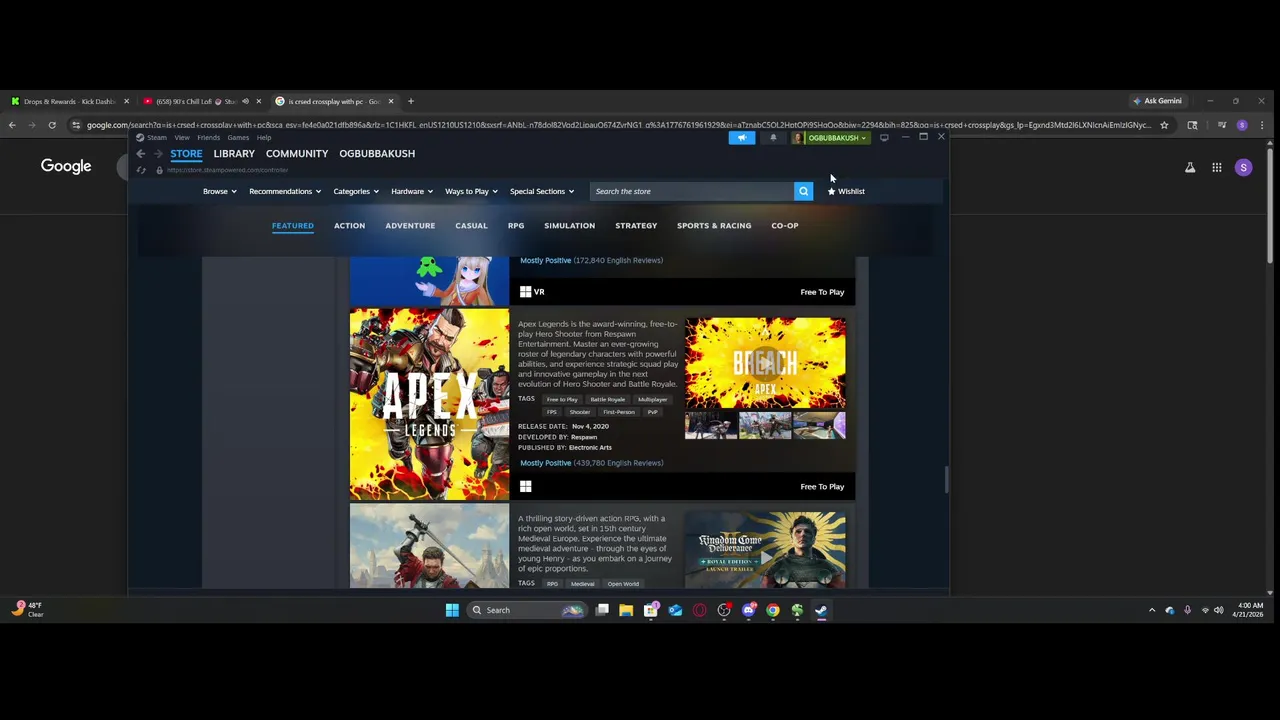
Task: Expand the Hardware dropdown
Action: pyautogui.click(x=412, y=191)
